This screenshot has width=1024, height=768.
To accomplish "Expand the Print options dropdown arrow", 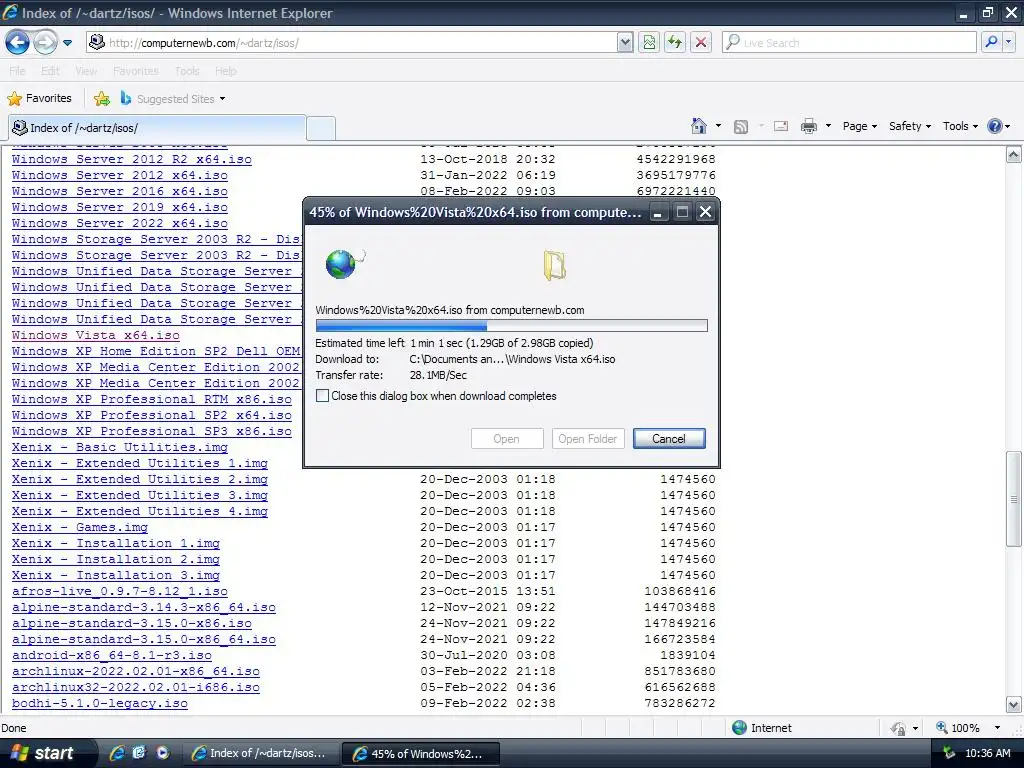I will click(828, 126).
